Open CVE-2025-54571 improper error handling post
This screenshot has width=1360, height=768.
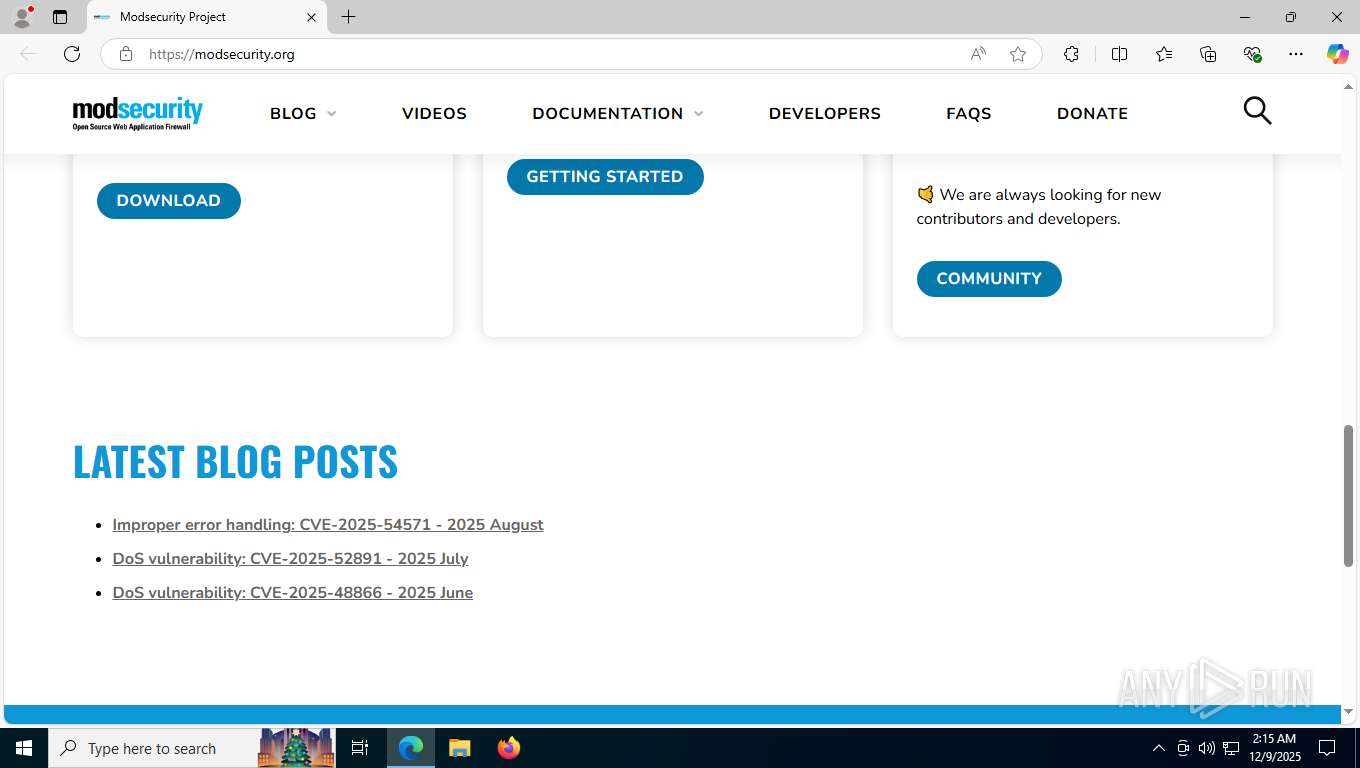pos(328,525)
